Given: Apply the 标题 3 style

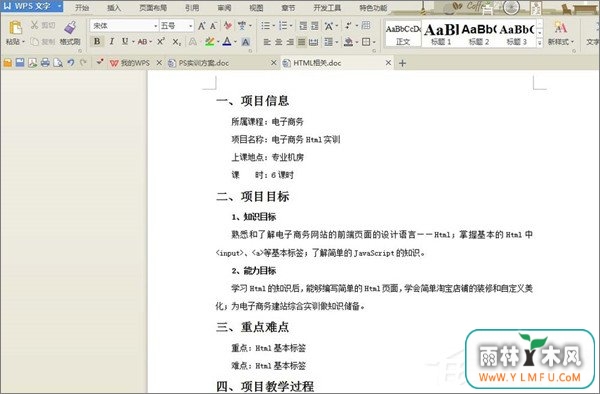Looking at the screenshot, I should click(517, 34).
